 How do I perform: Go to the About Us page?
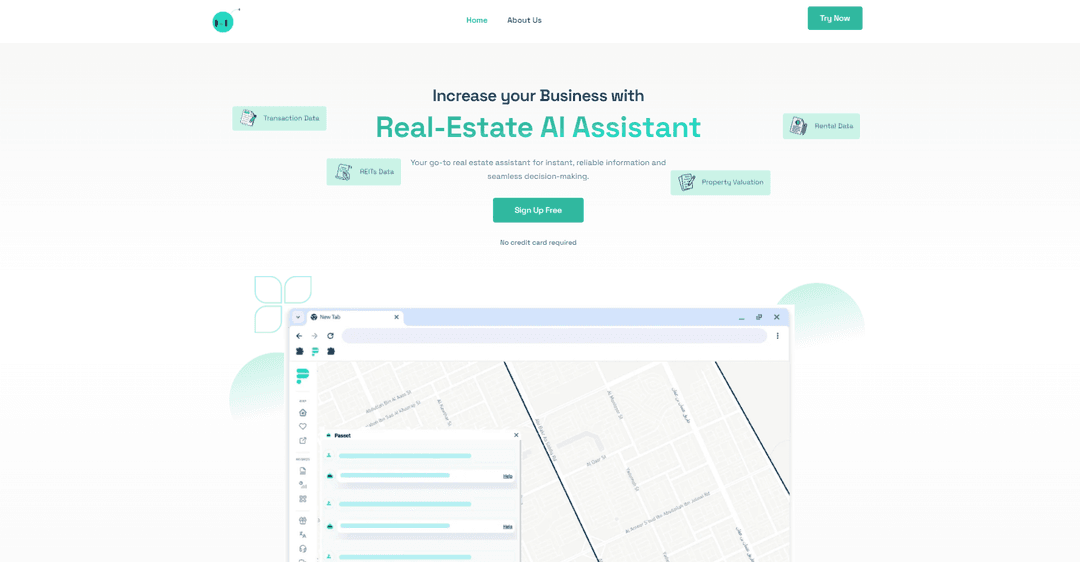(x=524, y=20)
